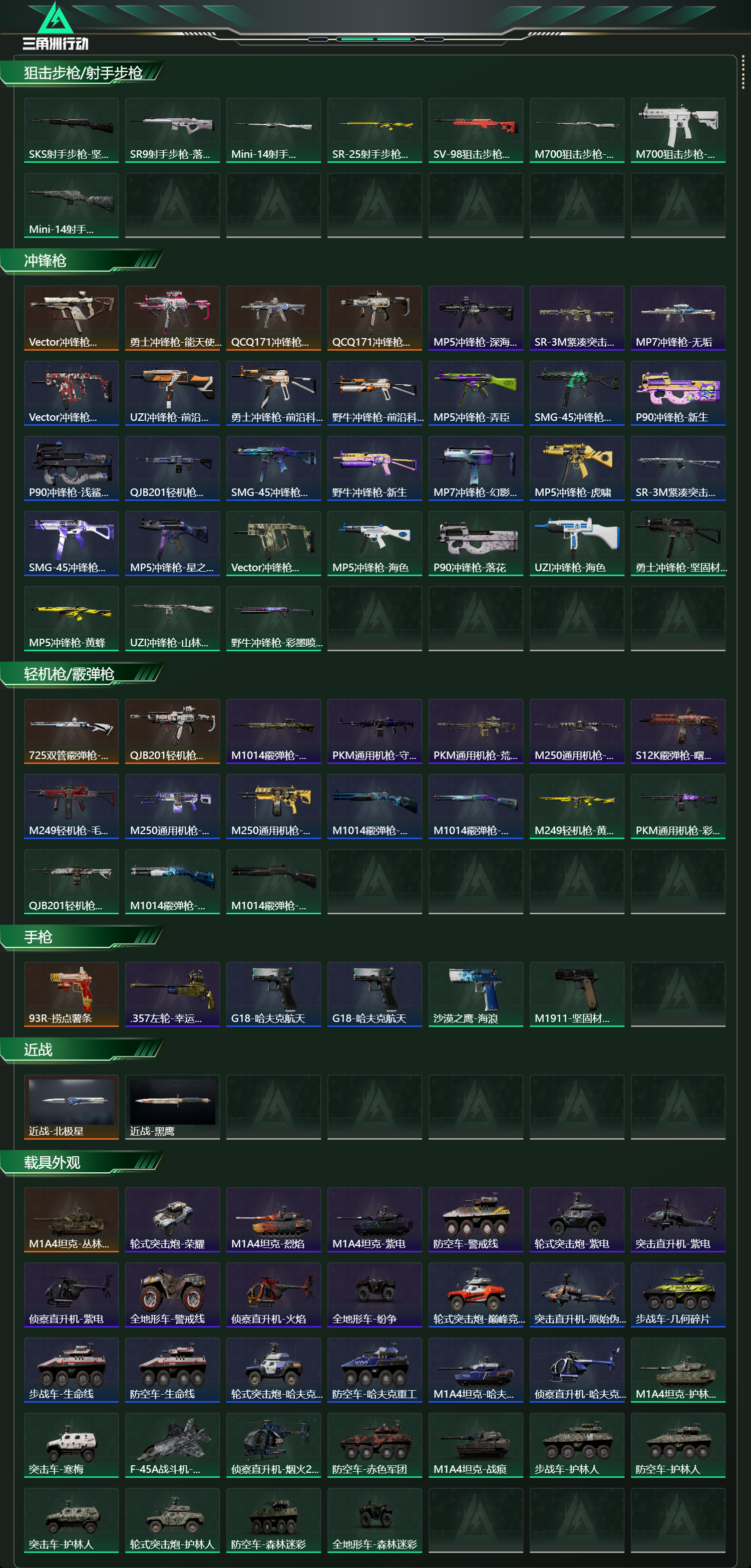The image size is (751, 1568).
Task: Choose the M1A4坦克-烈焰 vehicle skin
Action: [274, 1220]
